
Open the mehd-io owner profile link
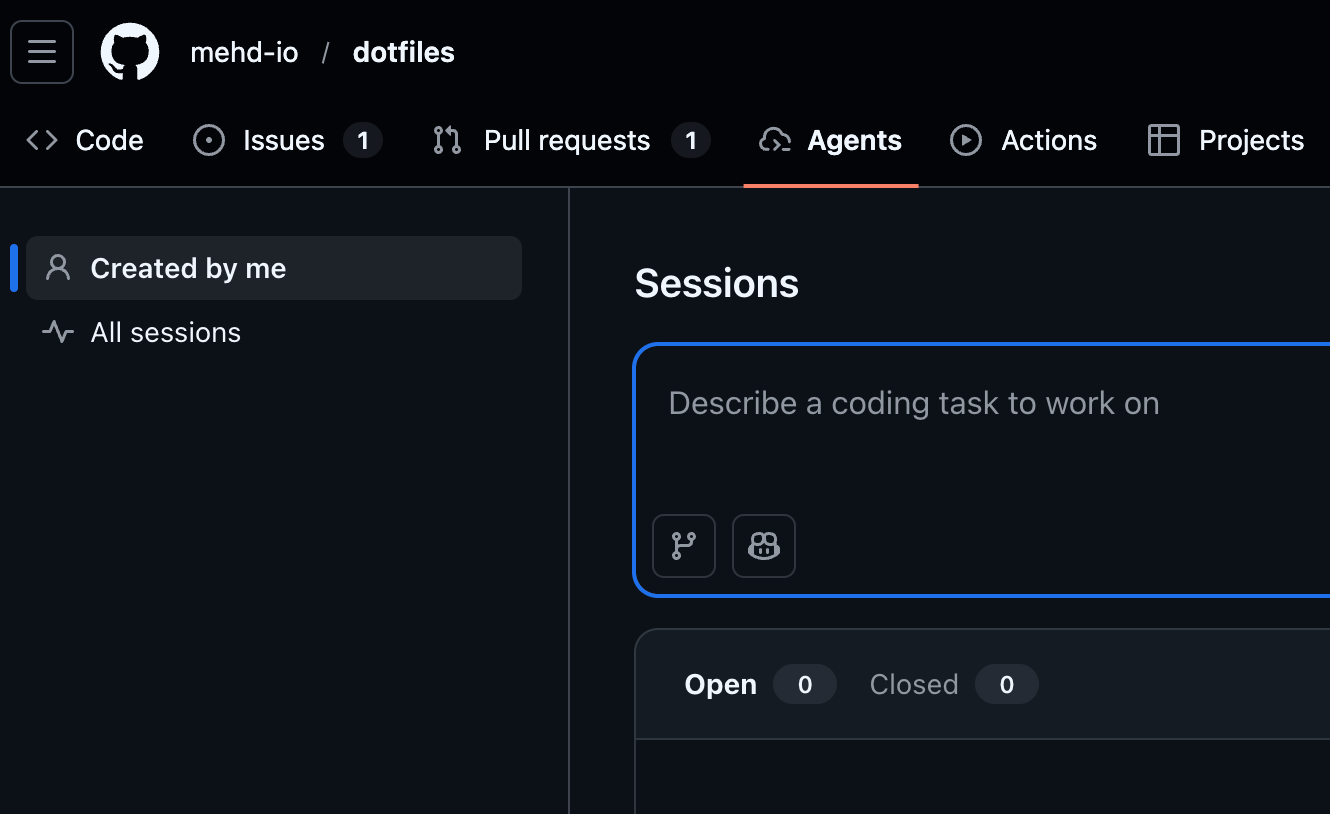pyautogui.click(x=244, y=52)
